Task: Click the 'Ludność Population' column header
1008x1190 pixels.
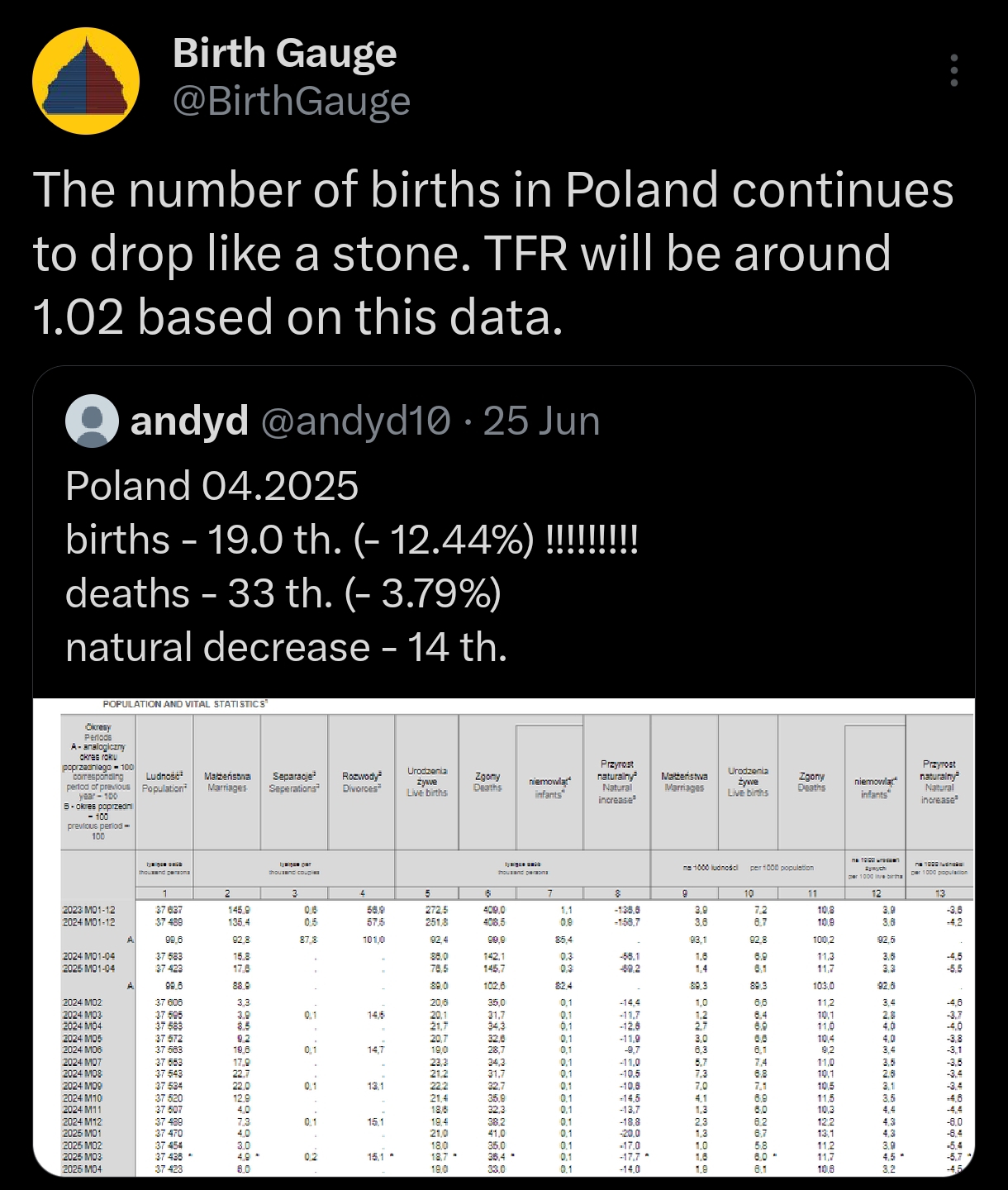Action: coord(164,782)
